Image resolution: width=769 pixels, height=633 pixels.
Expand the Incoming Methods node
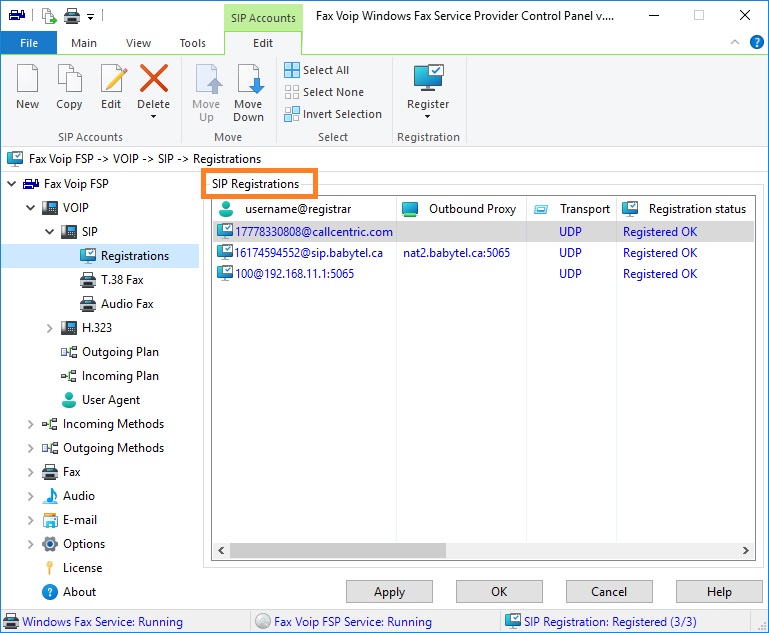click(x=30, y=424)
